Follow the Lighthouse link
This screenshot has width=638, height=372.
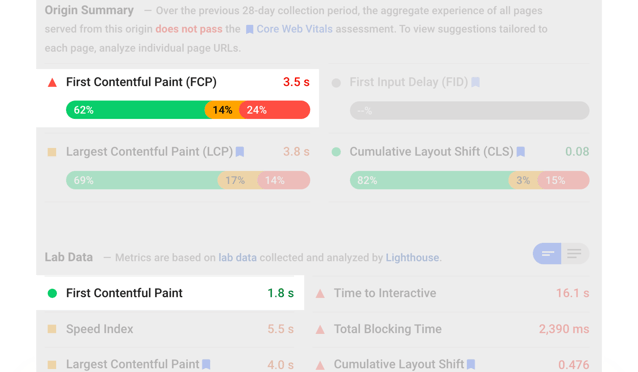coord(412,258)
